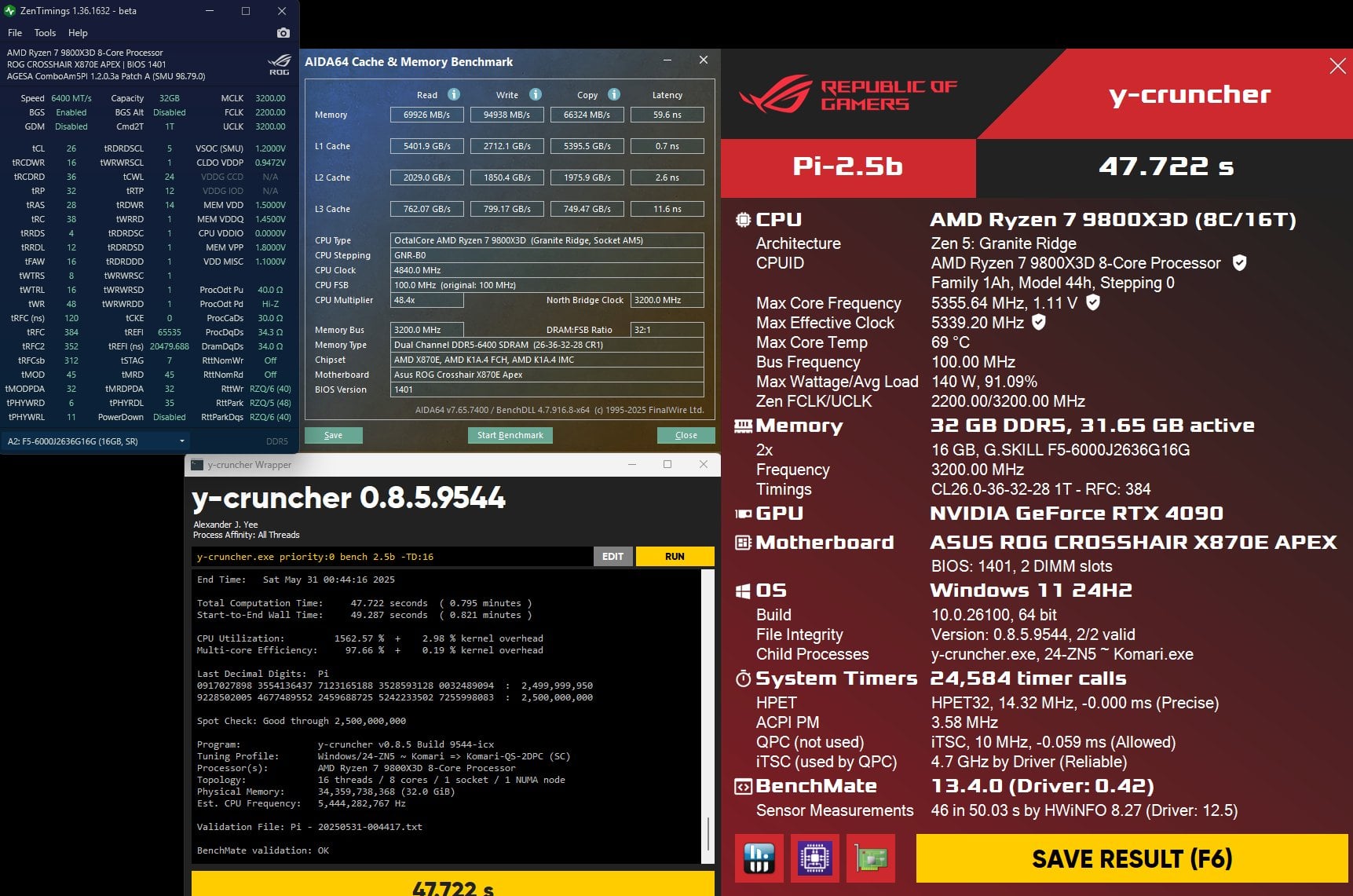The height and width of the screenshot is (896, 1353).
Task: Click the info icon next to Write
Action: tap(536, 94)
